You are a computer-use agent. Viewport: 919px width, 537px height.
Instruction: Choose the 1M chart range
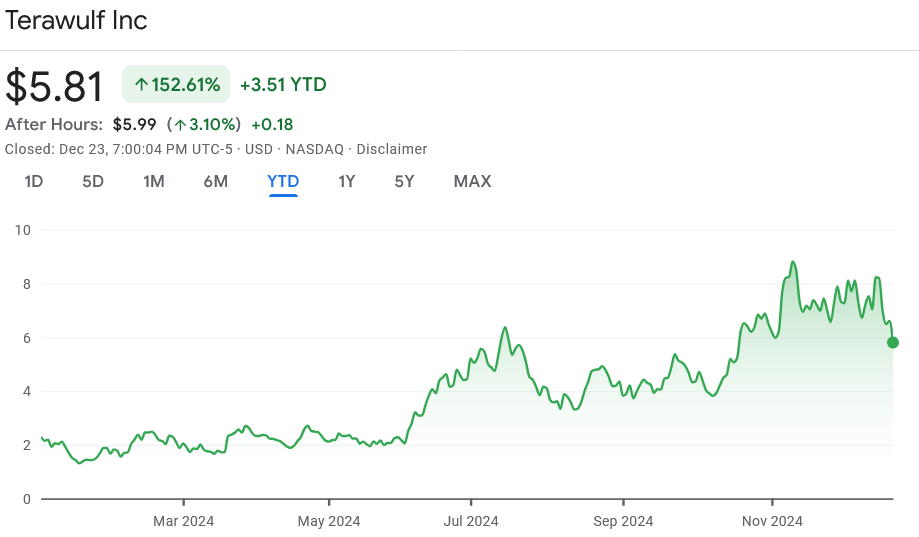[x=154, y=182]
